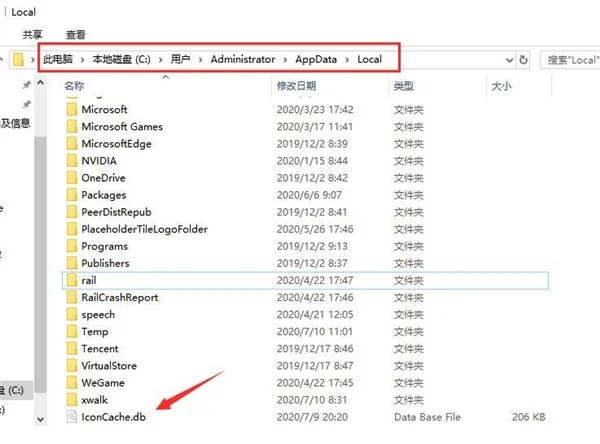Image resolution: width=600 pixels, height=444 pixels.
Task: Click the PeerDistRepub folder icon
Action: tap(72, 212)
